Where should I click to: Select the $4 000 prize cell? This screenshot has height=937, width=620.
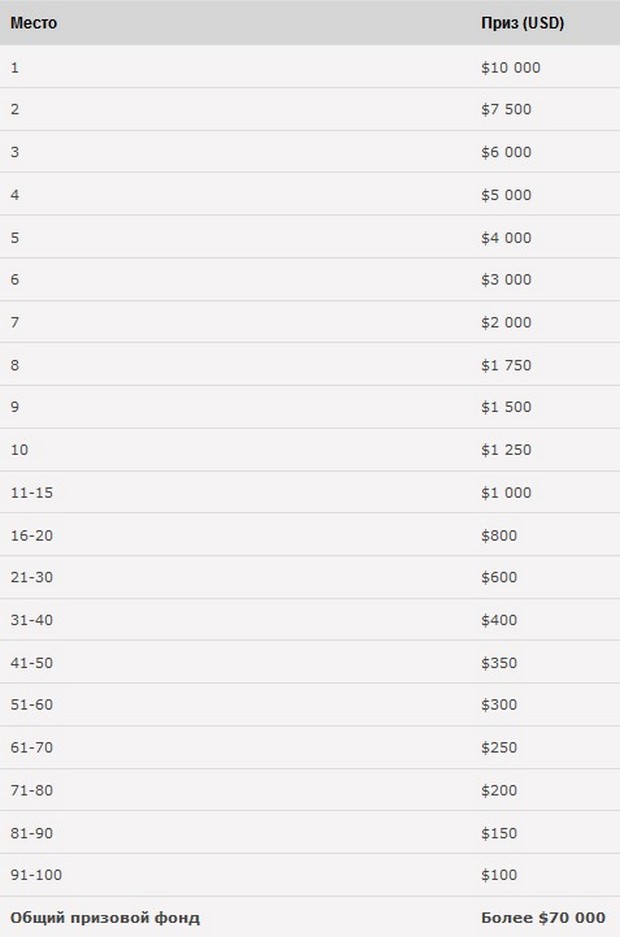[506, 238]
